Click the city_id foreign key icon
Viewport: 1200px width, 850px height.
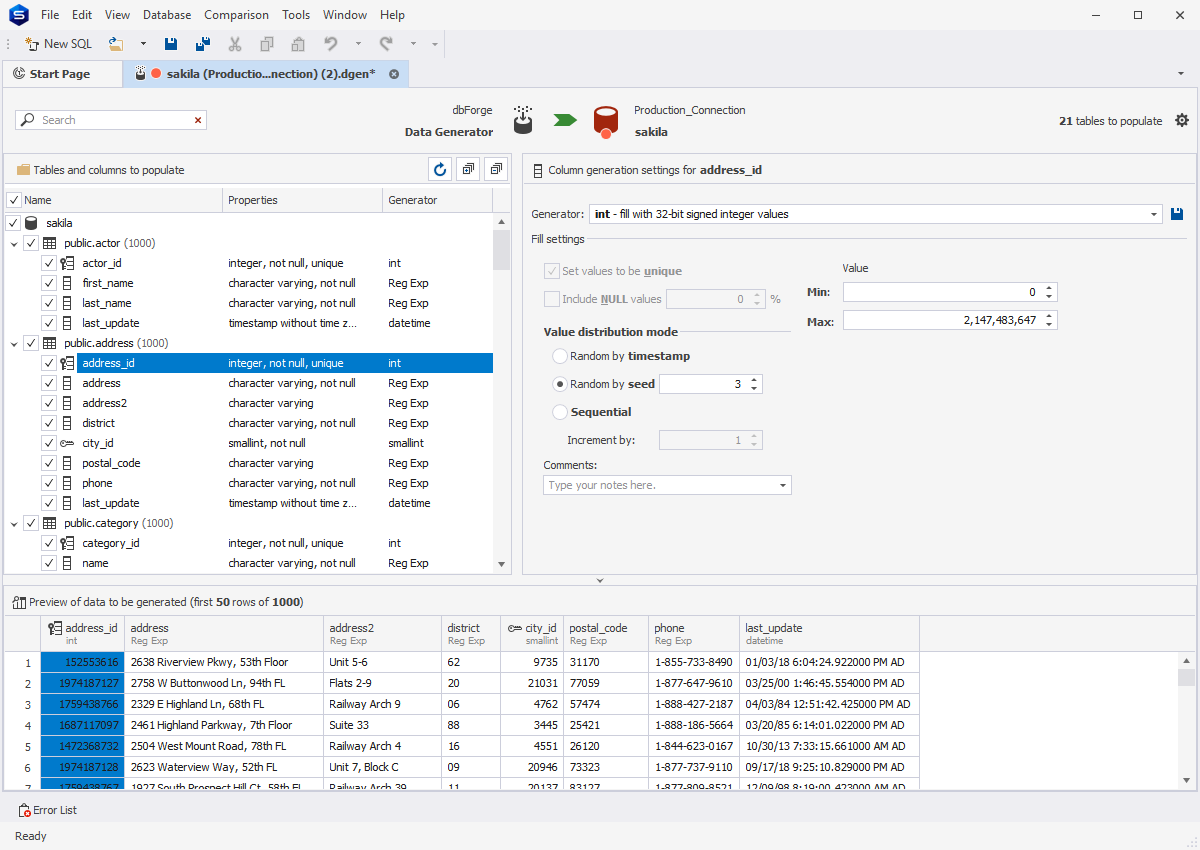67,443
